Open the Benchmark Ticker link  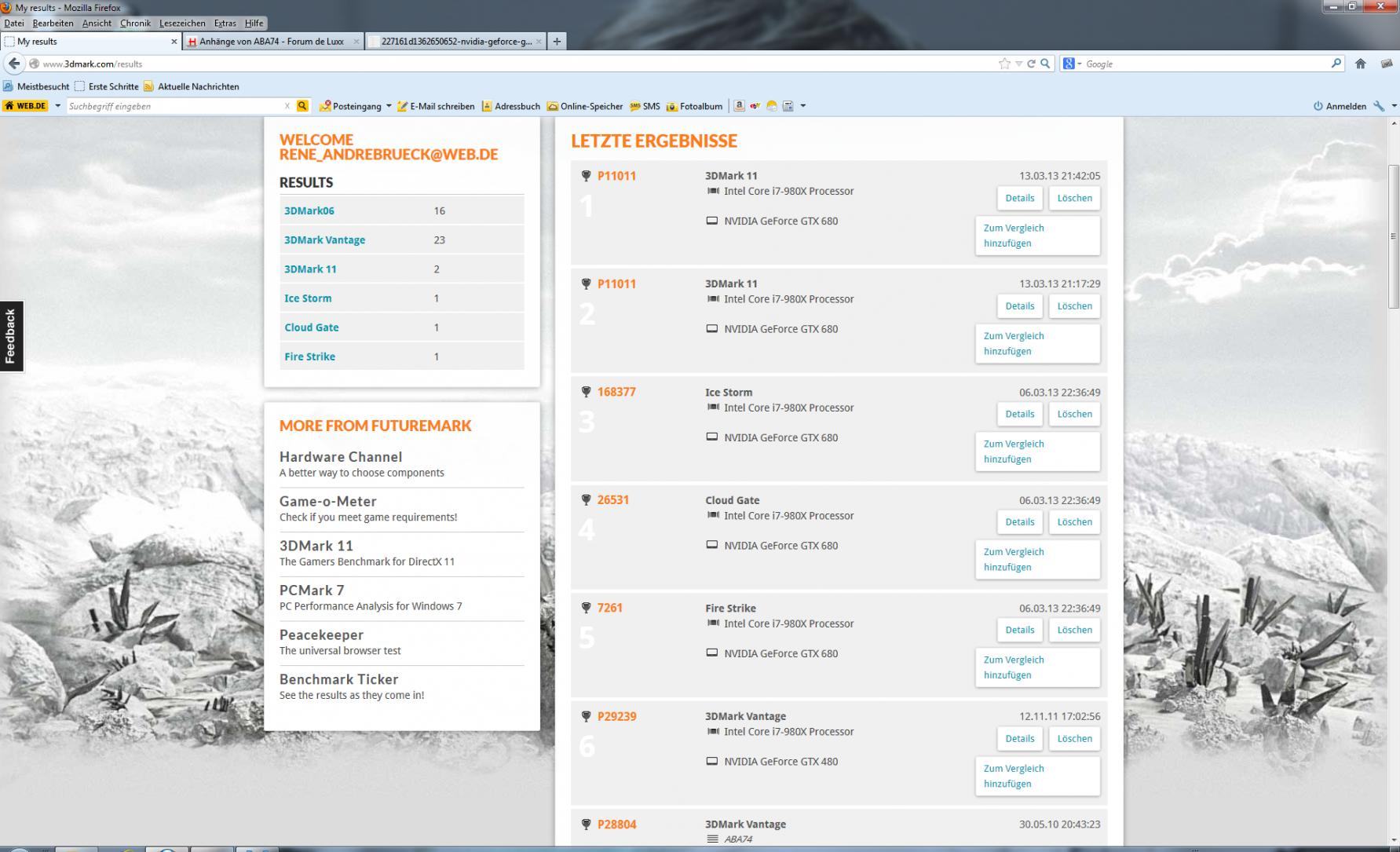[x=338, y=679]
